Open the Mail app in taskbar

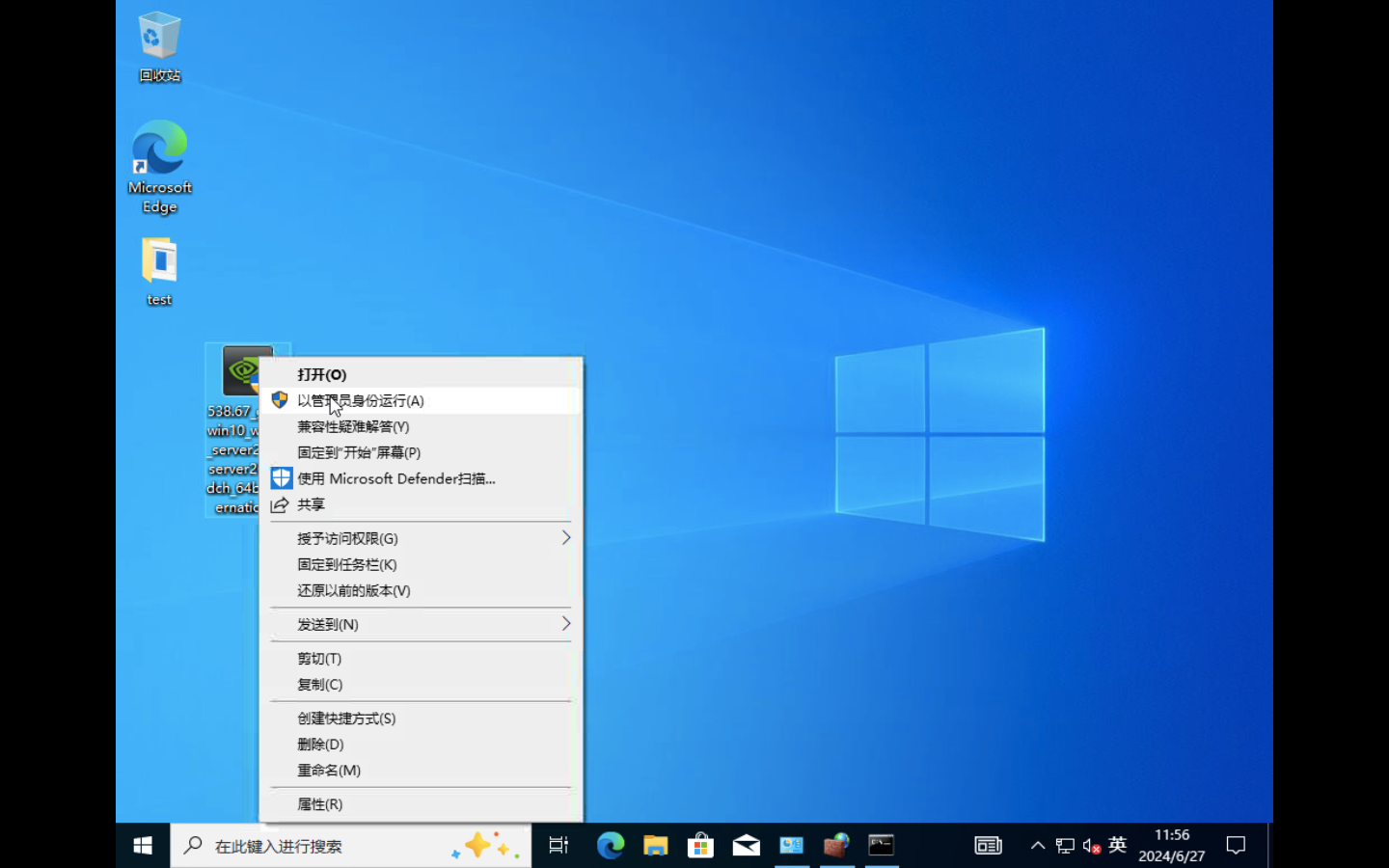click(x=747, y=846)
